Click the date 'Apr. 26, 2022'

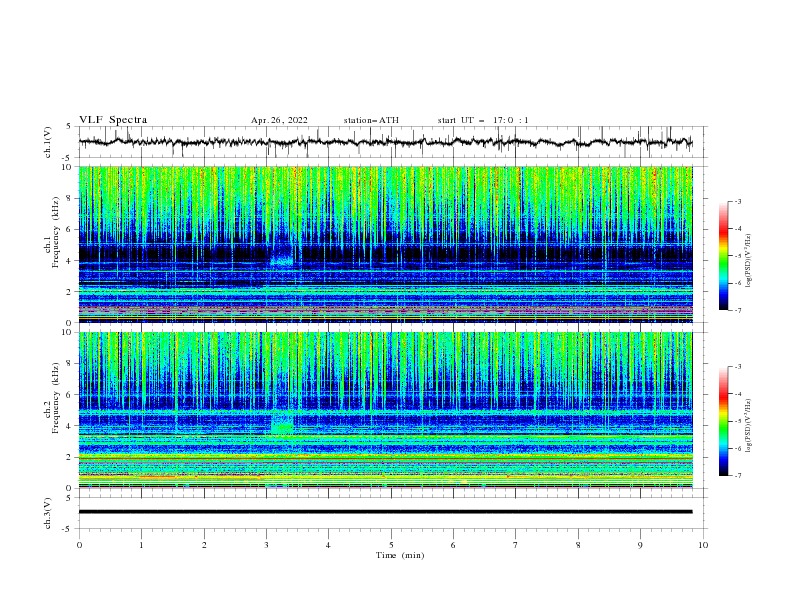pos(279,120)
